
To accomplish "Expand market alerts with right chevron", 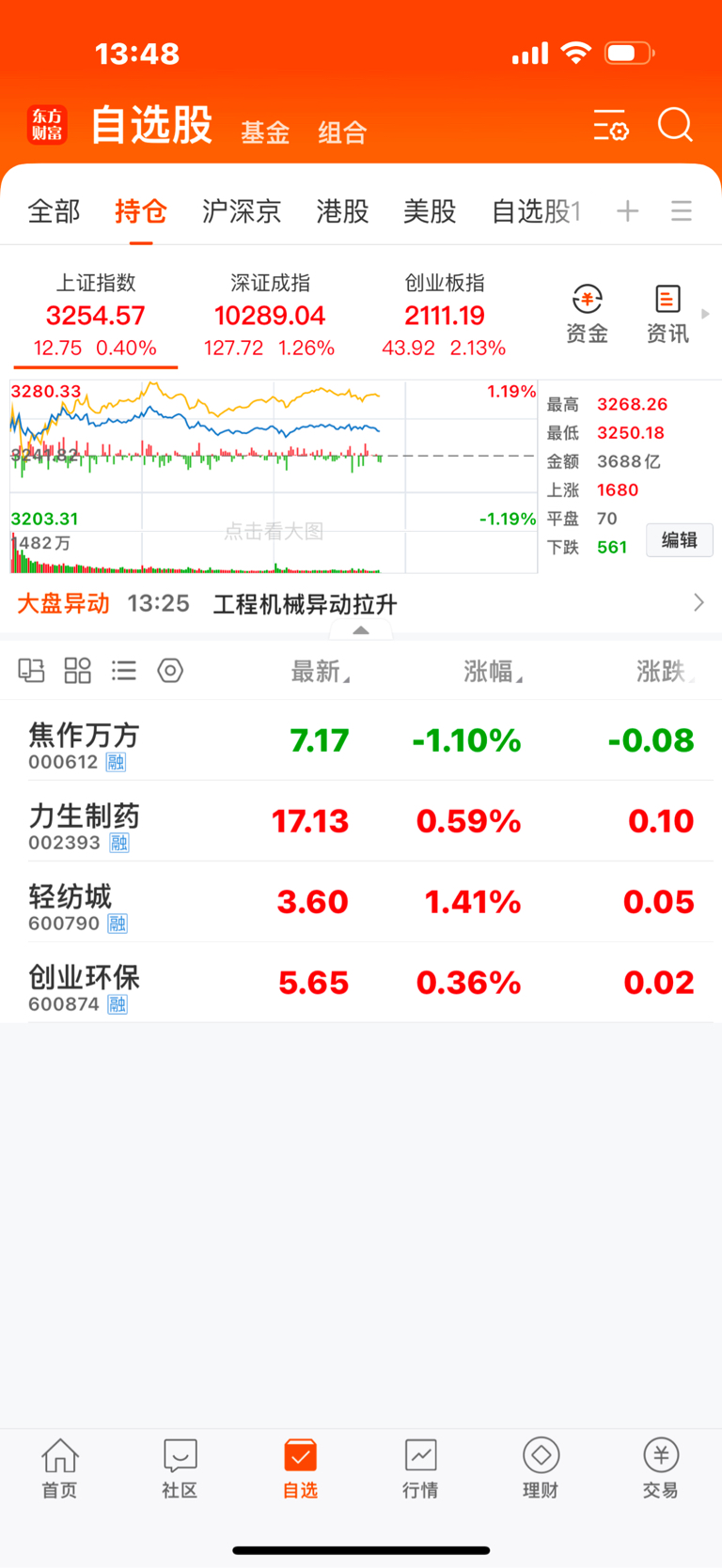I will coord(698,602).
